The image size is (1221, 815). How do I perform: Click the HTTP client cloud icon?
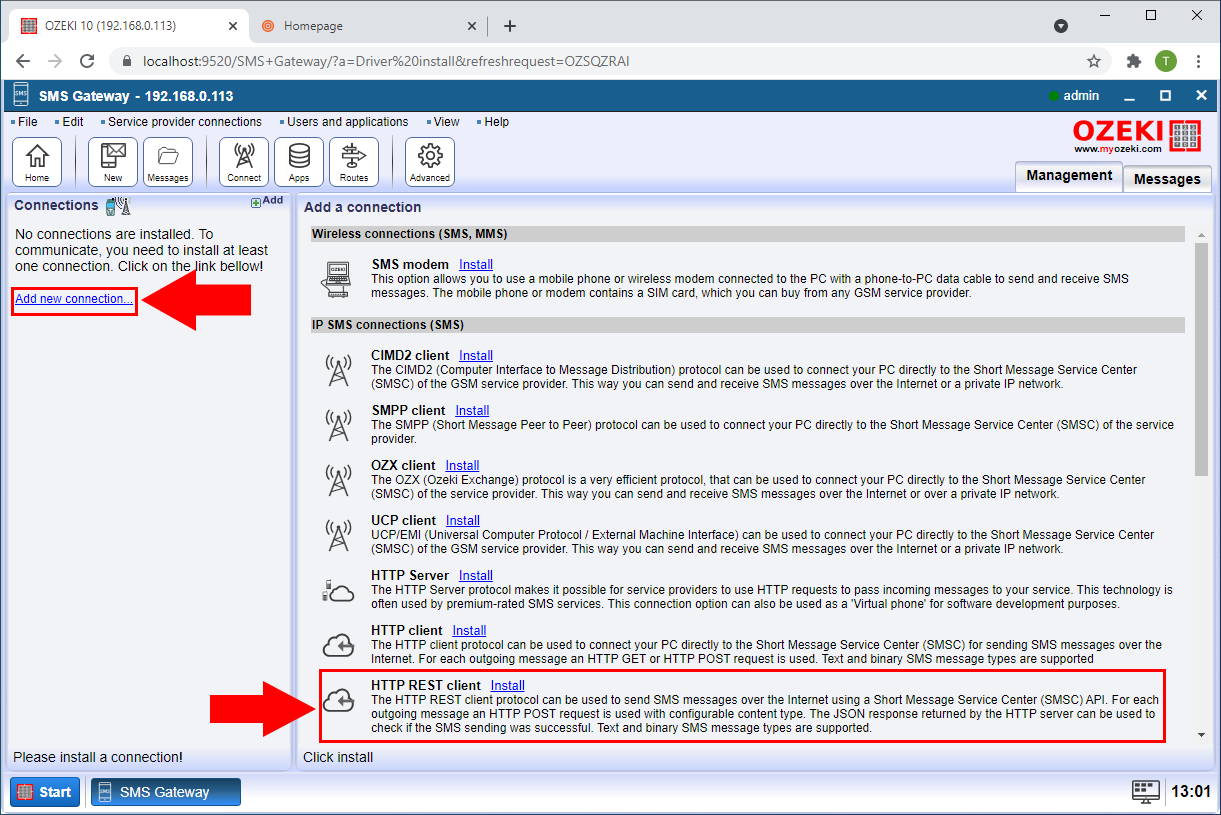pos(340,646)
